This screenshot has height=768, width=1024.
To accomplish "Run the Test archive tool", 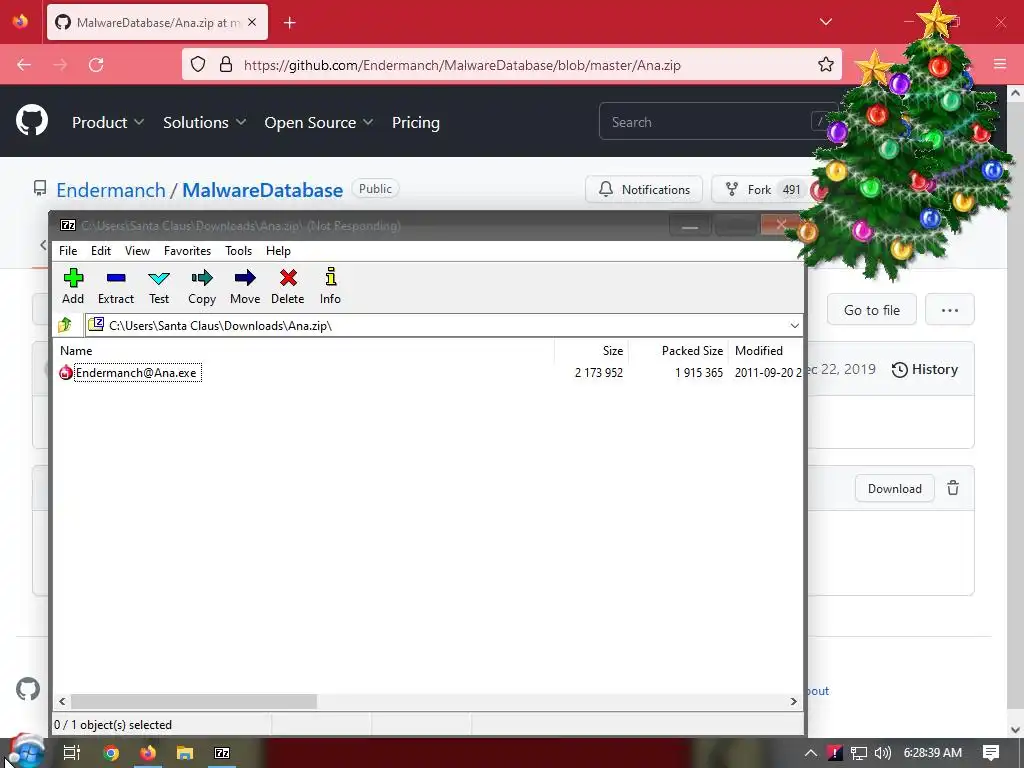I will pyautogui.click(x=159, y=286).
